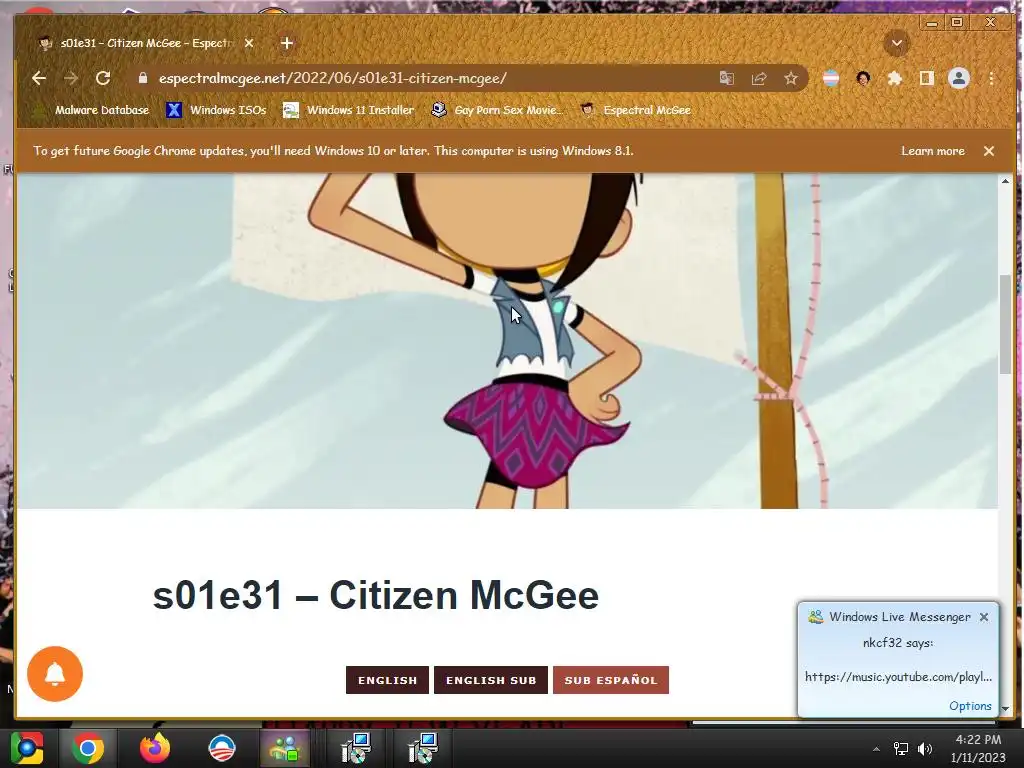Open the second installer icon on taskbar
This screenshot has width=1024, height=768.
click(423, 748)
